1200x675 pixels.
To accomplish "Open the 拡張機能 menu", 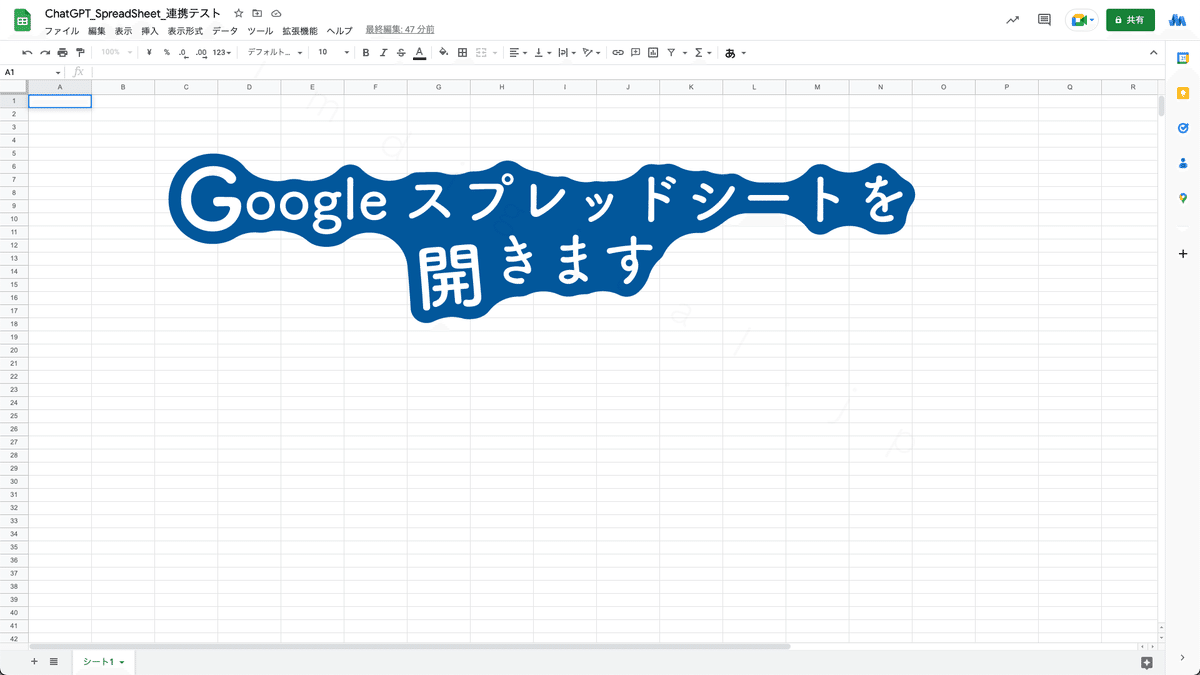I will [x=300, y=31].
